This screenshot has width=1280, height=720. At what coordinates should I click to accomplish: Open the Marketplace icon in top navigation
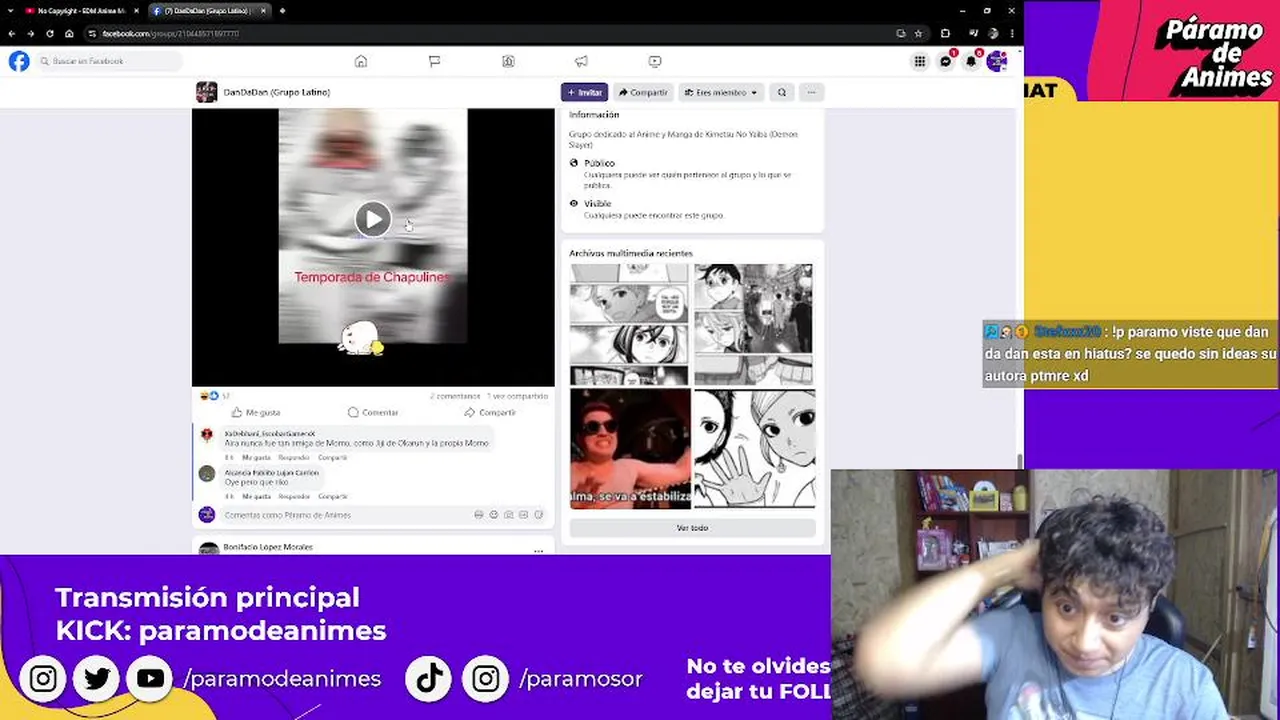click(x=508, y=61)
